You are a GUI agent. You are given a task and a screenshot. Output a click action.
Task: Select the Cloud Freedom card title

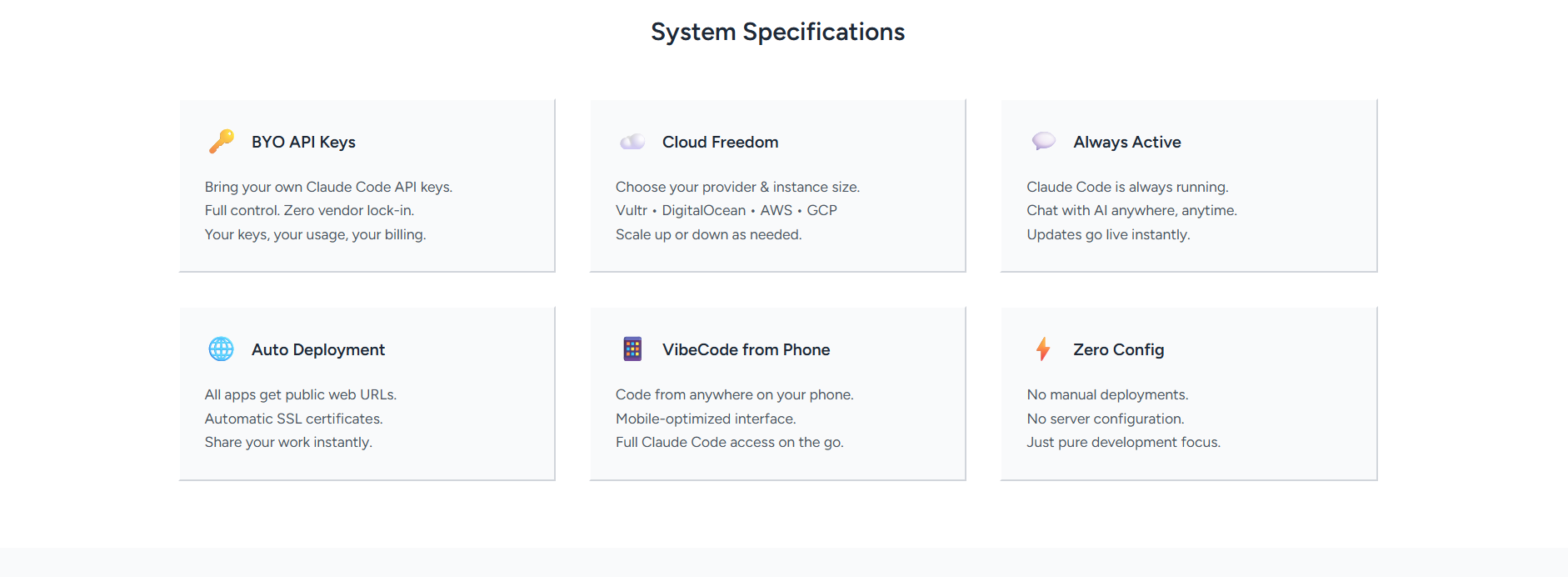tap(720, 142)
